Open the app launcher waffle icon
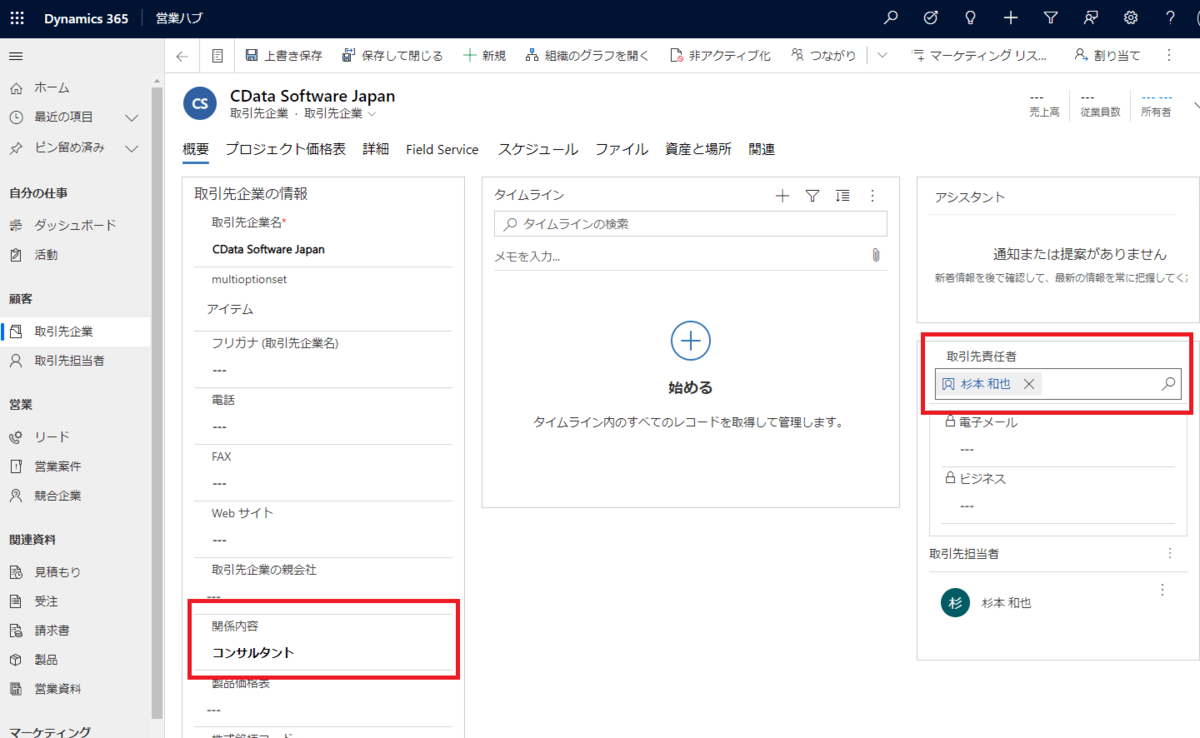The height and width of the screenshot is (738, 1200). click(17, 18)
